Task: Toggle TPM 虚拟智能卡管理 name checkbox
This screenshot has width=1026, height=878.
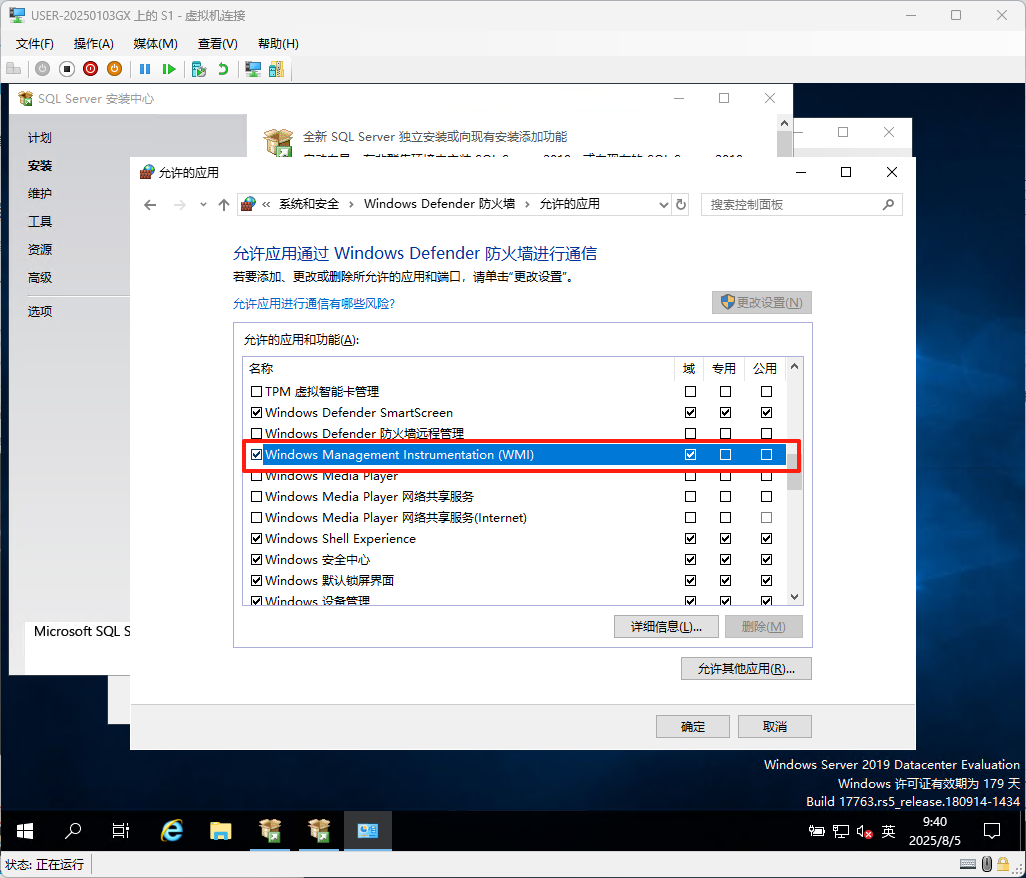Action: click(256, 392)
